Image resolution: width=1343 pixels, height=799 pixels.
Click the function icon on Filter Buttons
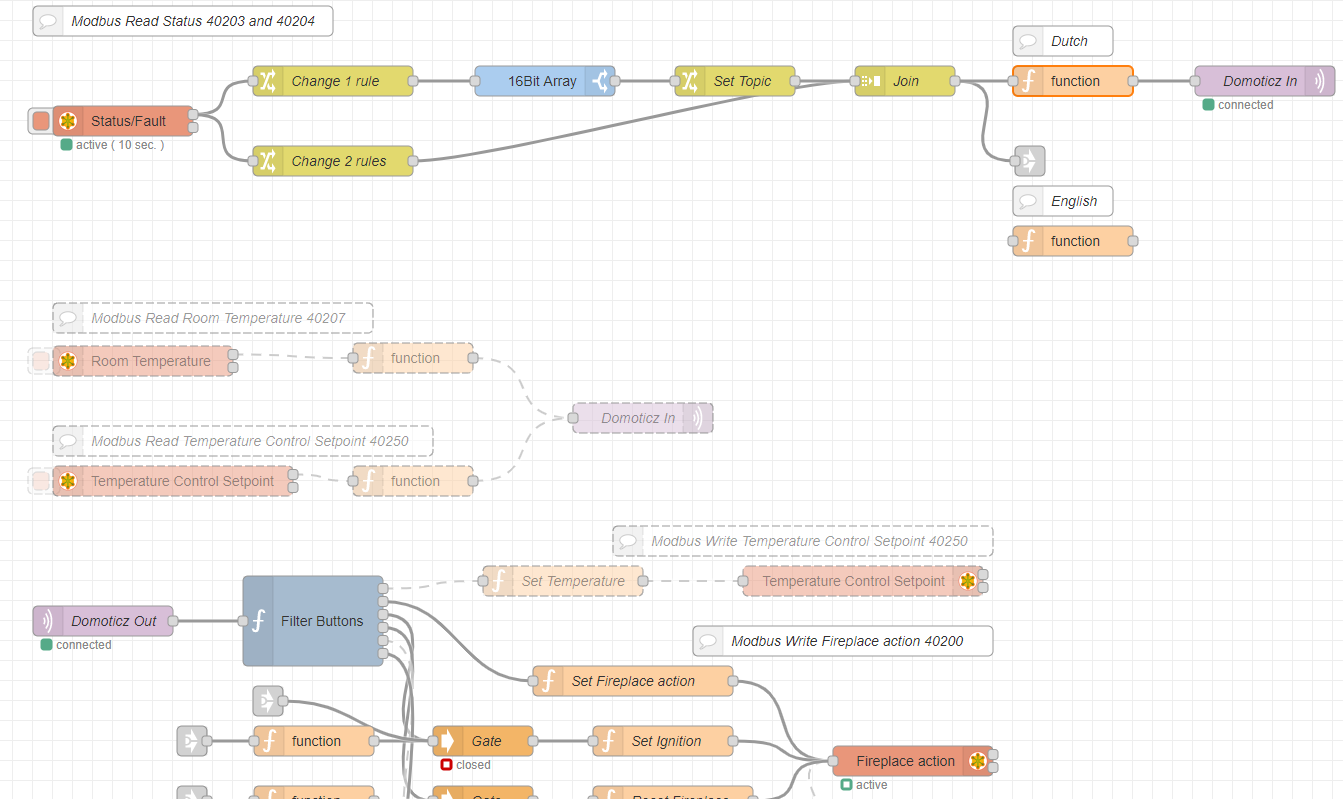point(258,621)
